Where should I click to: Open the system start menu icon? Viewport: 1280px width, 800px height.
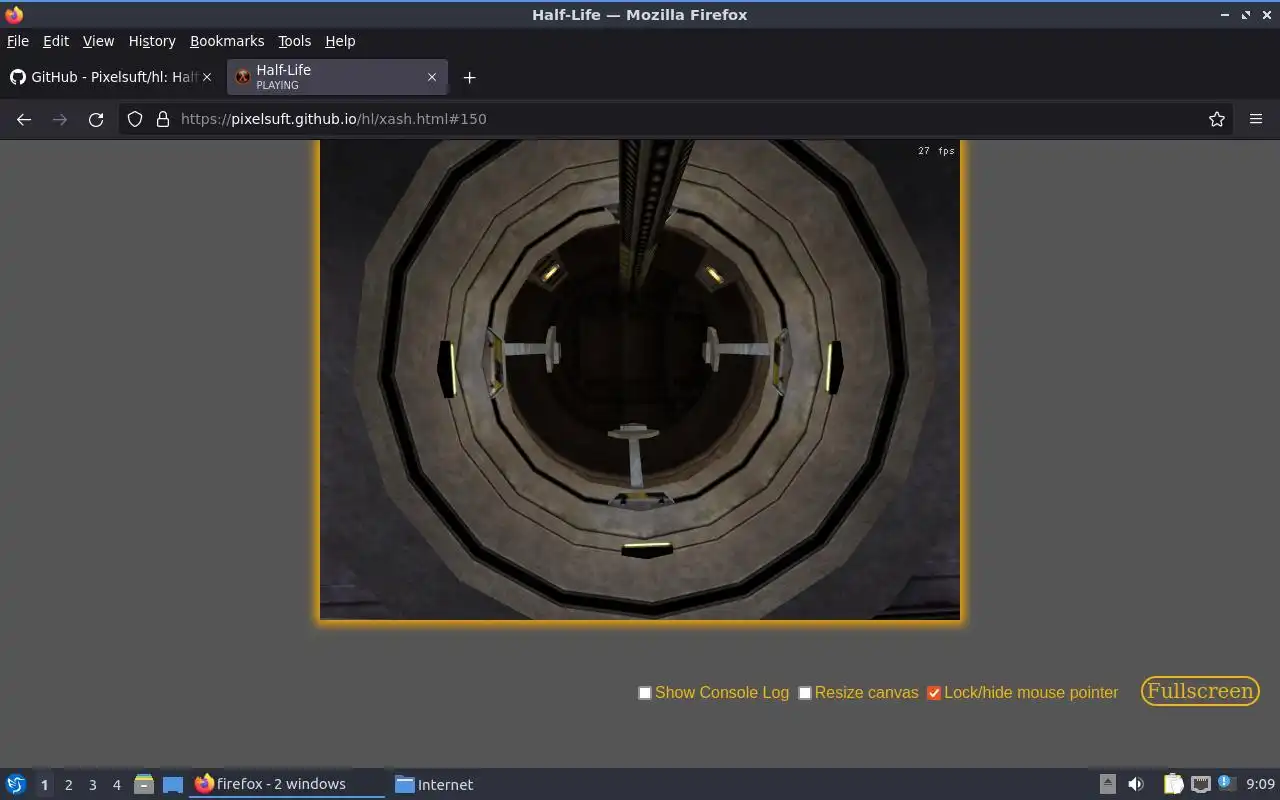(16, 784)
